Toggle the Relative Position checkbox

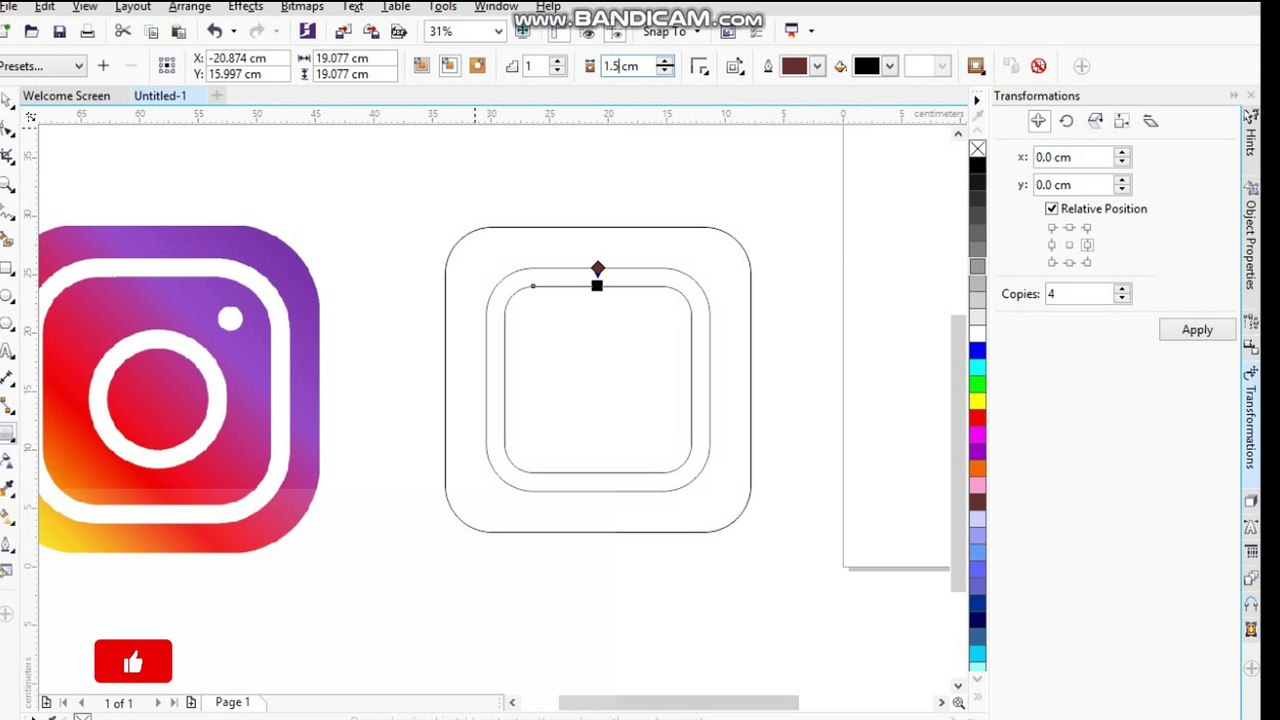(x=1052, y=209)
